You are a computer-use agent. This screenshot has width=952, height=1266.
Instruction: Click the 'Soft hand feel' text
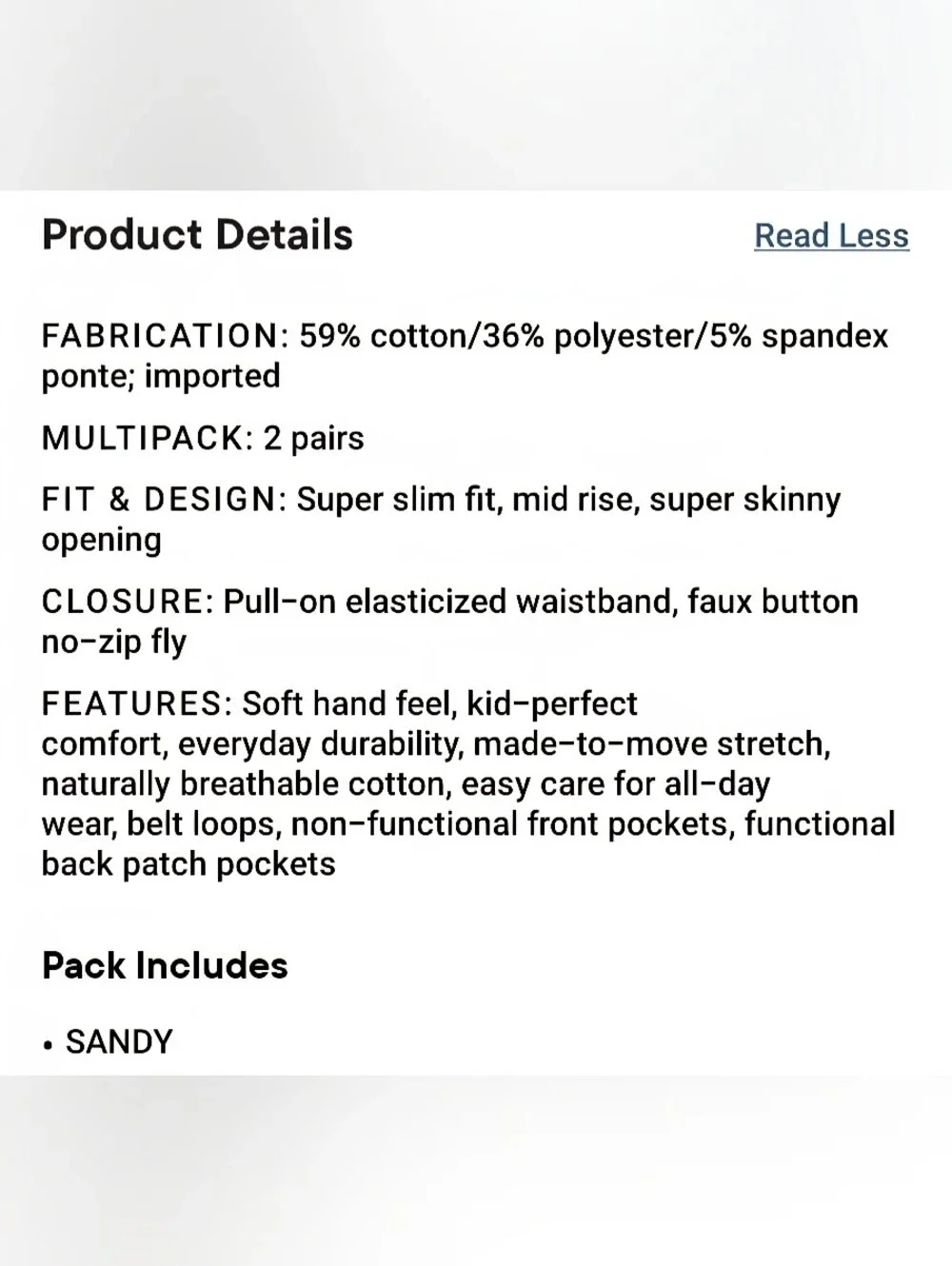tap(349, 703)
